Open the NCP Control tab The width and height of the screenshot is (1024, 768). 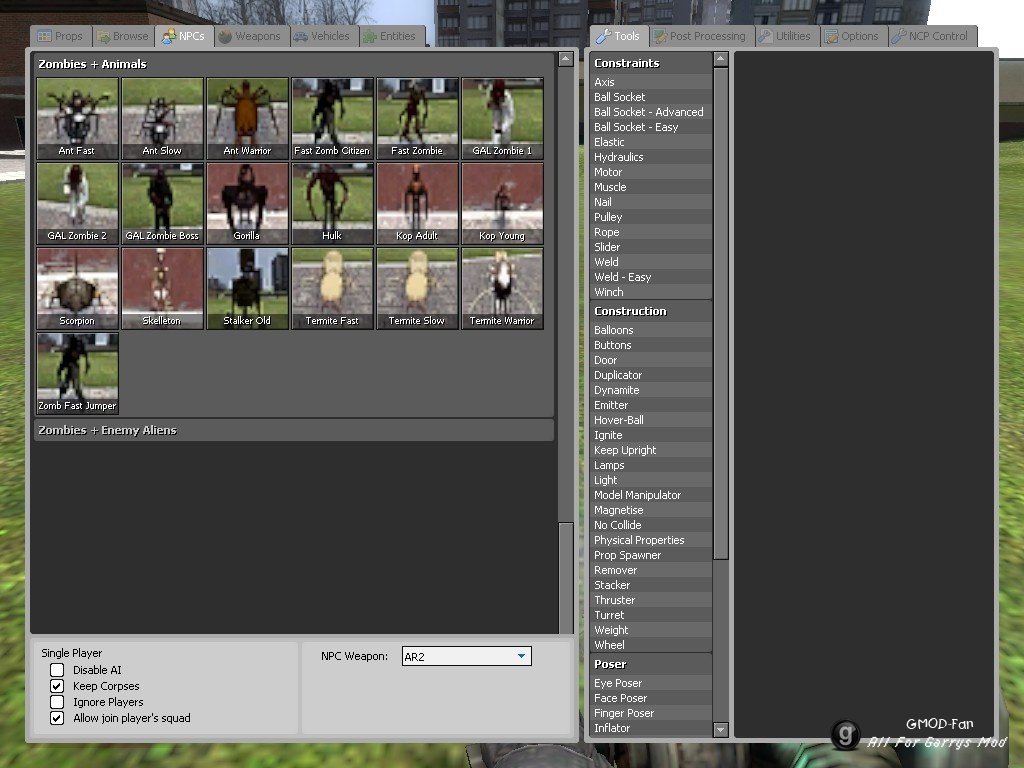pos(931,36)
